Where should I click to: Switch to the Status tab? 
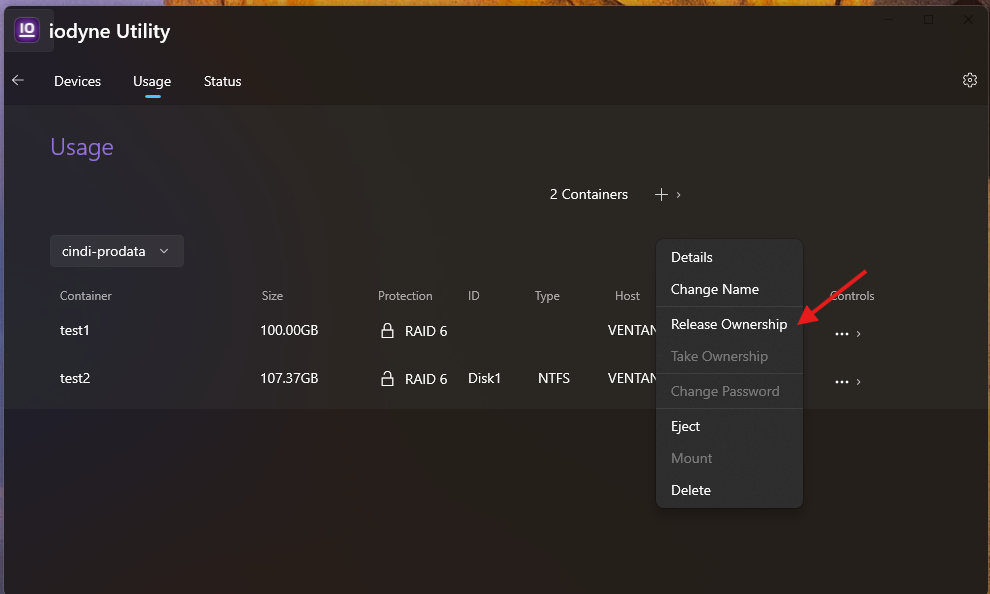point(222,81)
